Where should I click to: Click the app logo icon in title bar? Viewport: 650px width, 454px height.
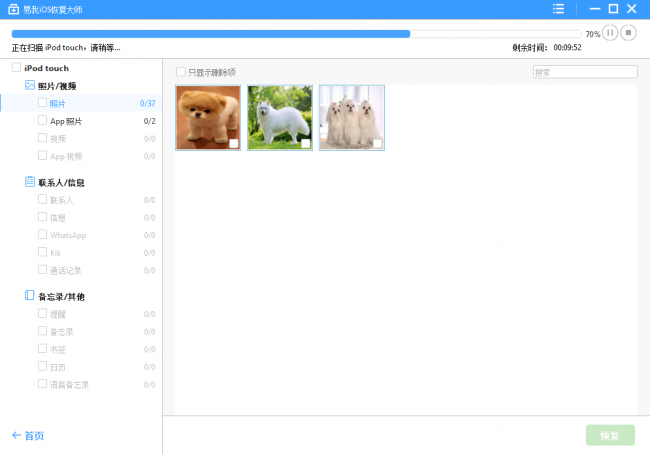point(13,9)
